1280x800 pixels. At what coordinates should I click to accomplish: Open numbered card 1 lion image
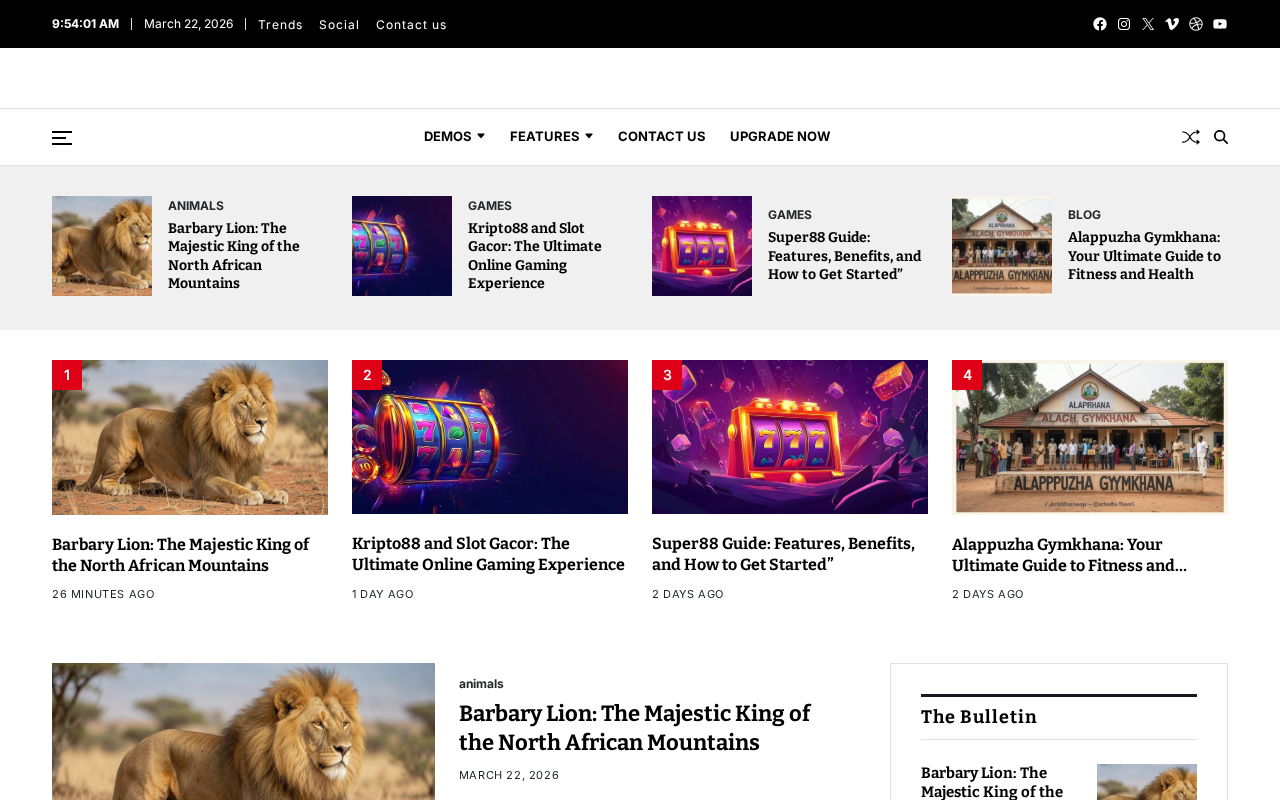[190, 437]
